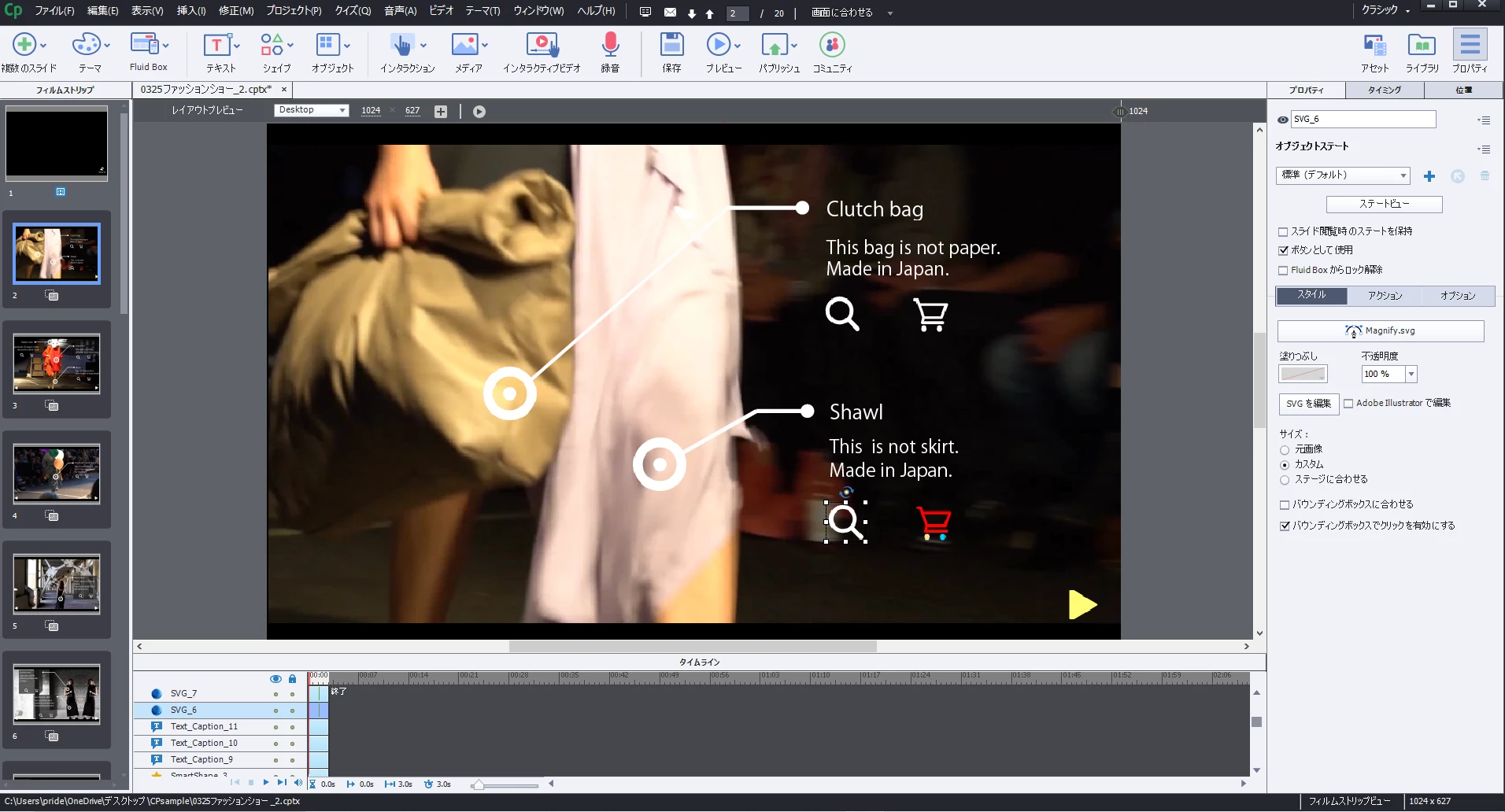Open the Desktop layout dropdown
This screenshot has width=1505, height=812.
pyautogui.click(x=312, y=110)
